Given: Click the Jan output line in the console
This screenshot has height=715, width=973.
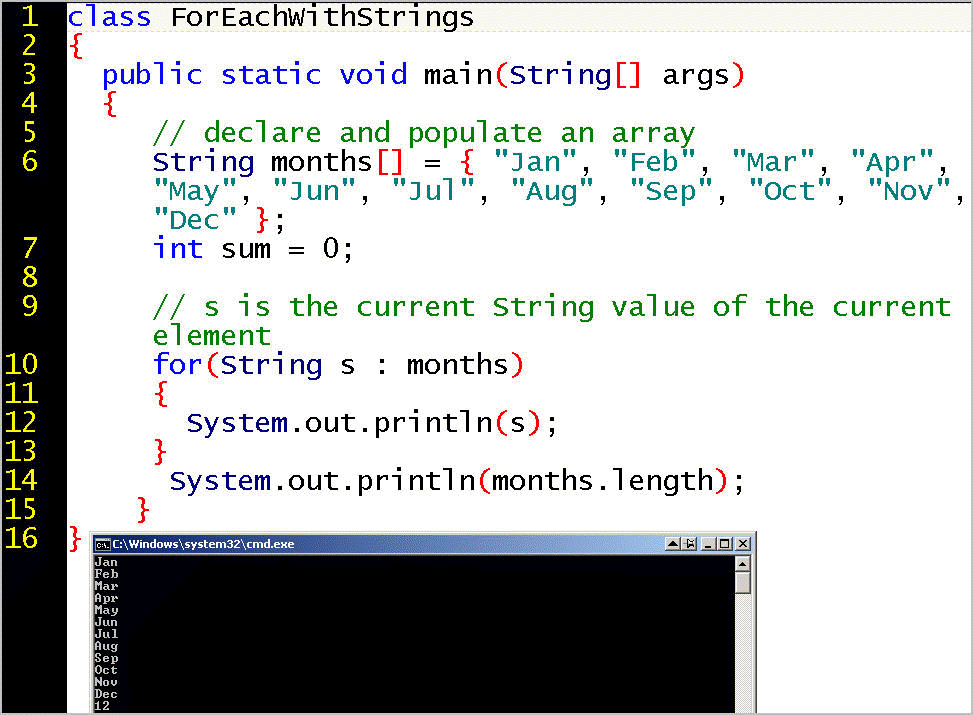Looking at the screenshot, I should pyautogui.click(x=106, y=562).
